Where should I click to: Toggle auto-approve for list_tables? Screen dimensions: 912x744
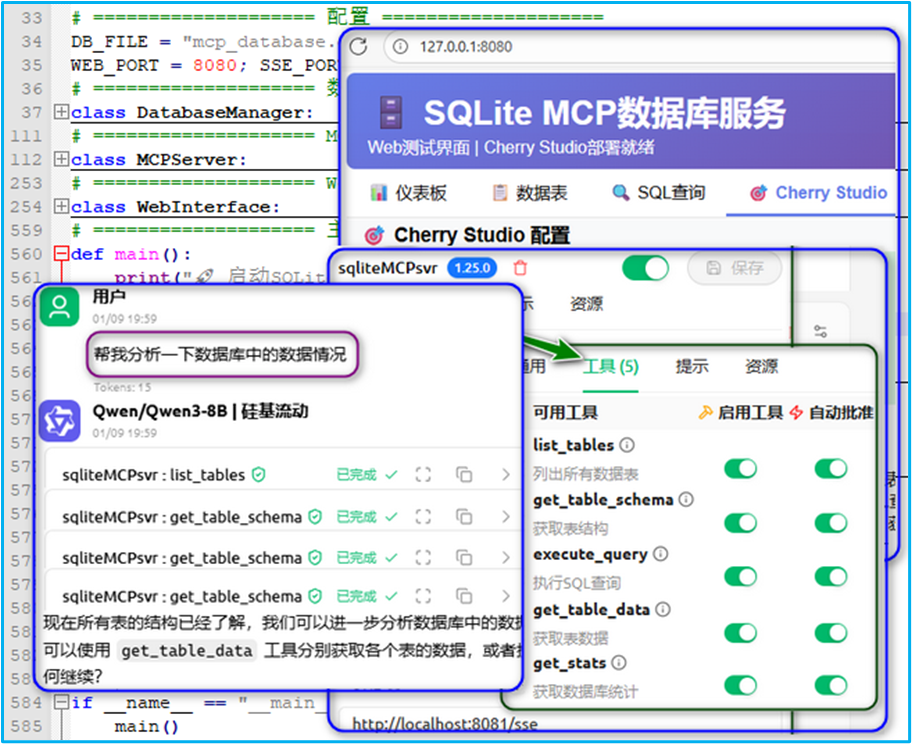pos(831,468)
